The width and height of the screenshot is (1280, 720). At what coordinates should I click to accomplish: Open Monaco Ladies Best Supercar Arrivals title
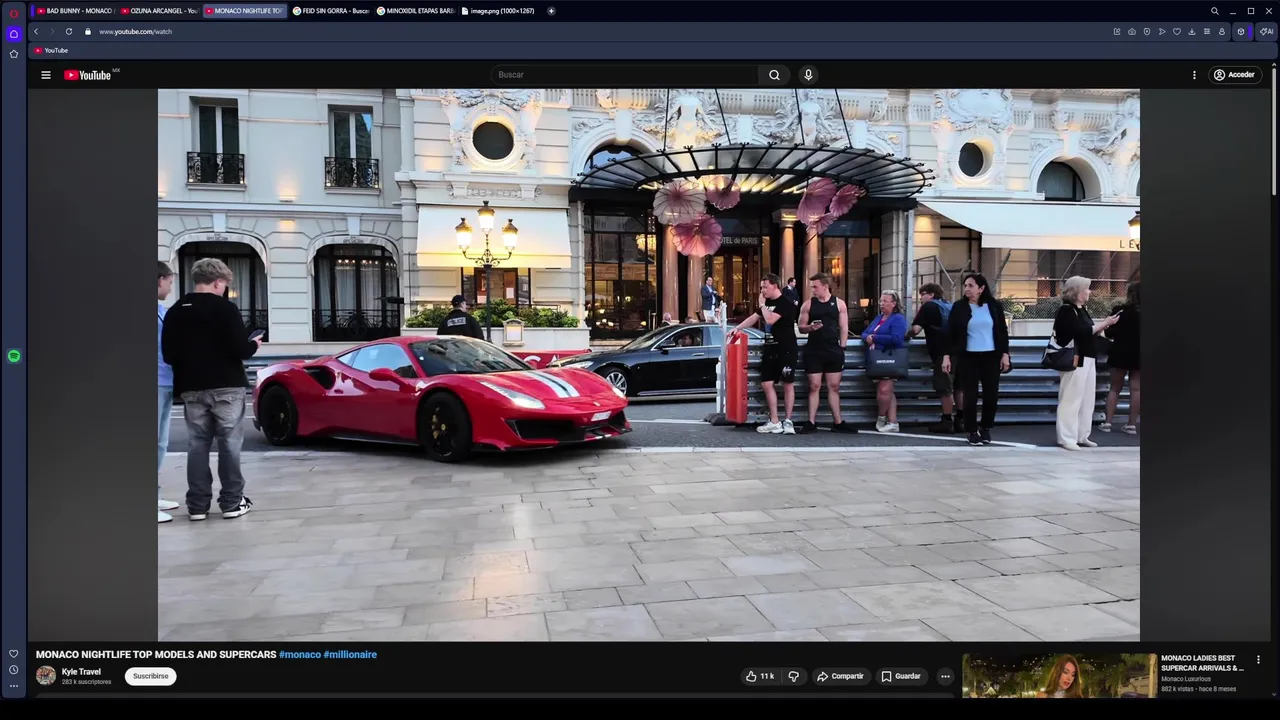[x=1203, y=663]
